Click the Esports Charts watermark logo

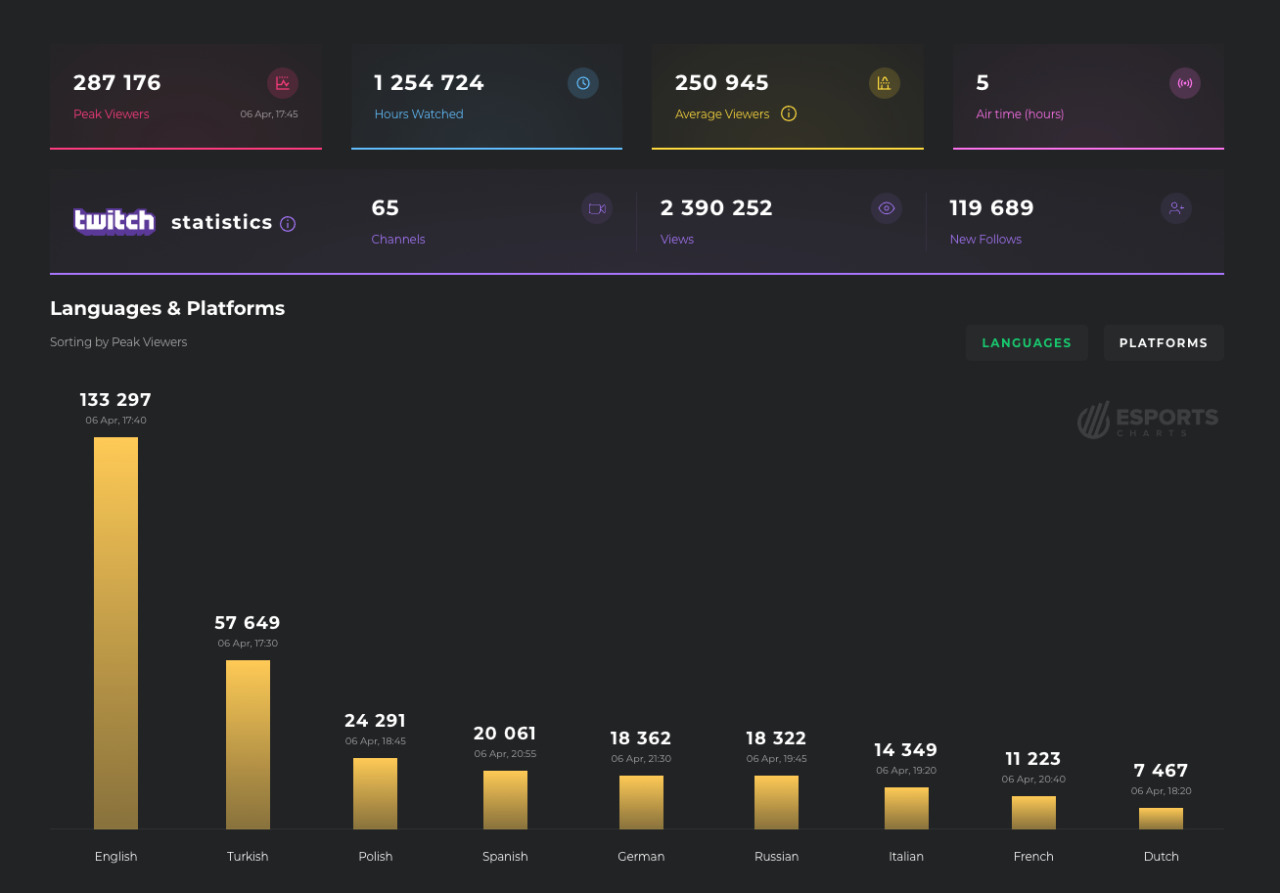click(x=1148, y=420)
